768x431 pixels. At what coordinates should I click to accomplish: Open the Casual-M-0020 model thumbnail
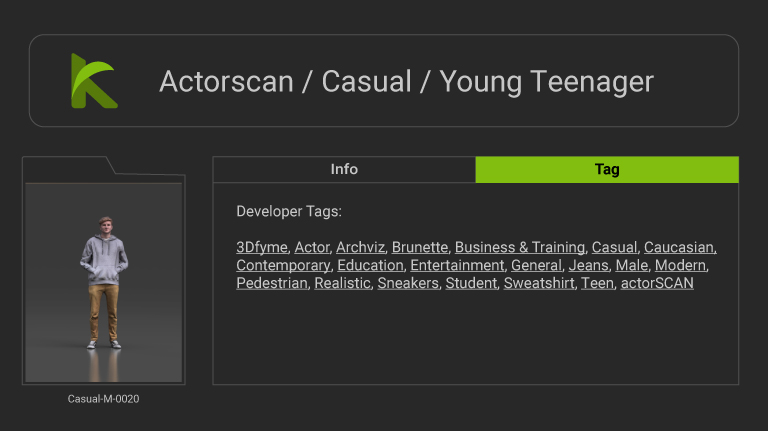103,282
